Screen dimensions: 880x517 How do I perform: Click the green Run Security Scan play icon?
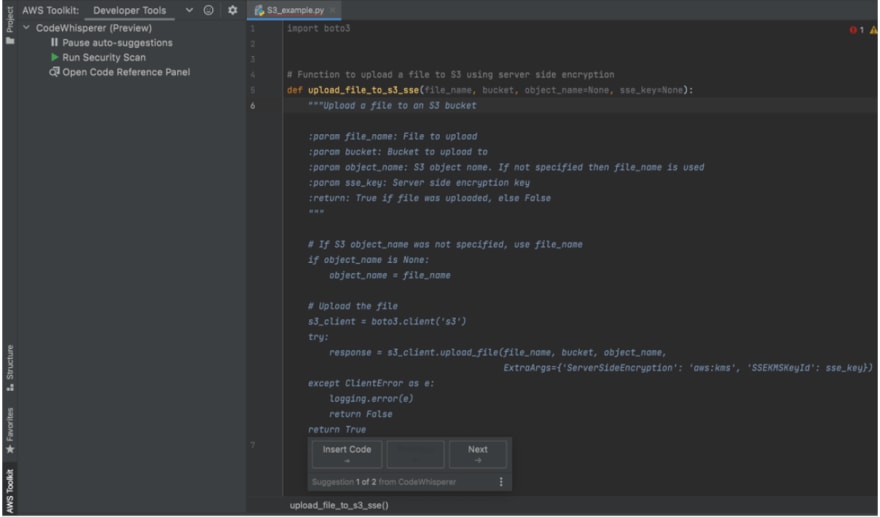[x=54, y=57]
